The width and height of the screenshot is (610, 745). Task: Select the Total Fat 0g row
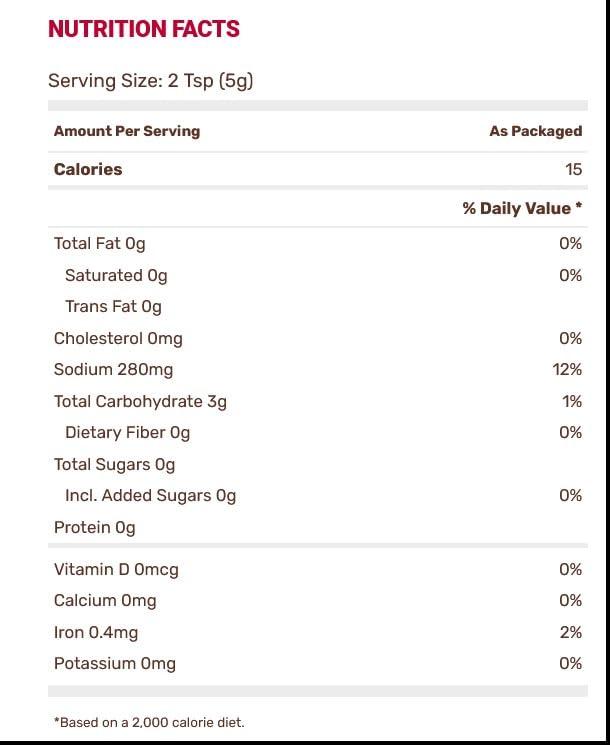tap(100, 243)
